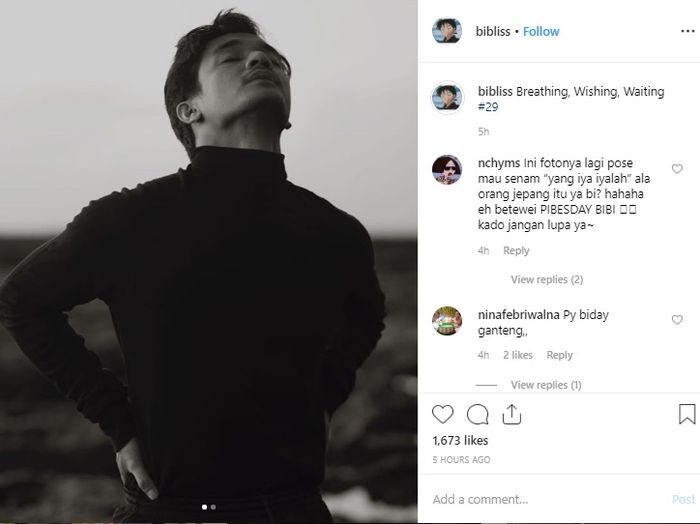Image resolution: width=700 pixels, height=524 pixels.
Task: View the 1,673 likes list
Action: click(x=460, y=440)
